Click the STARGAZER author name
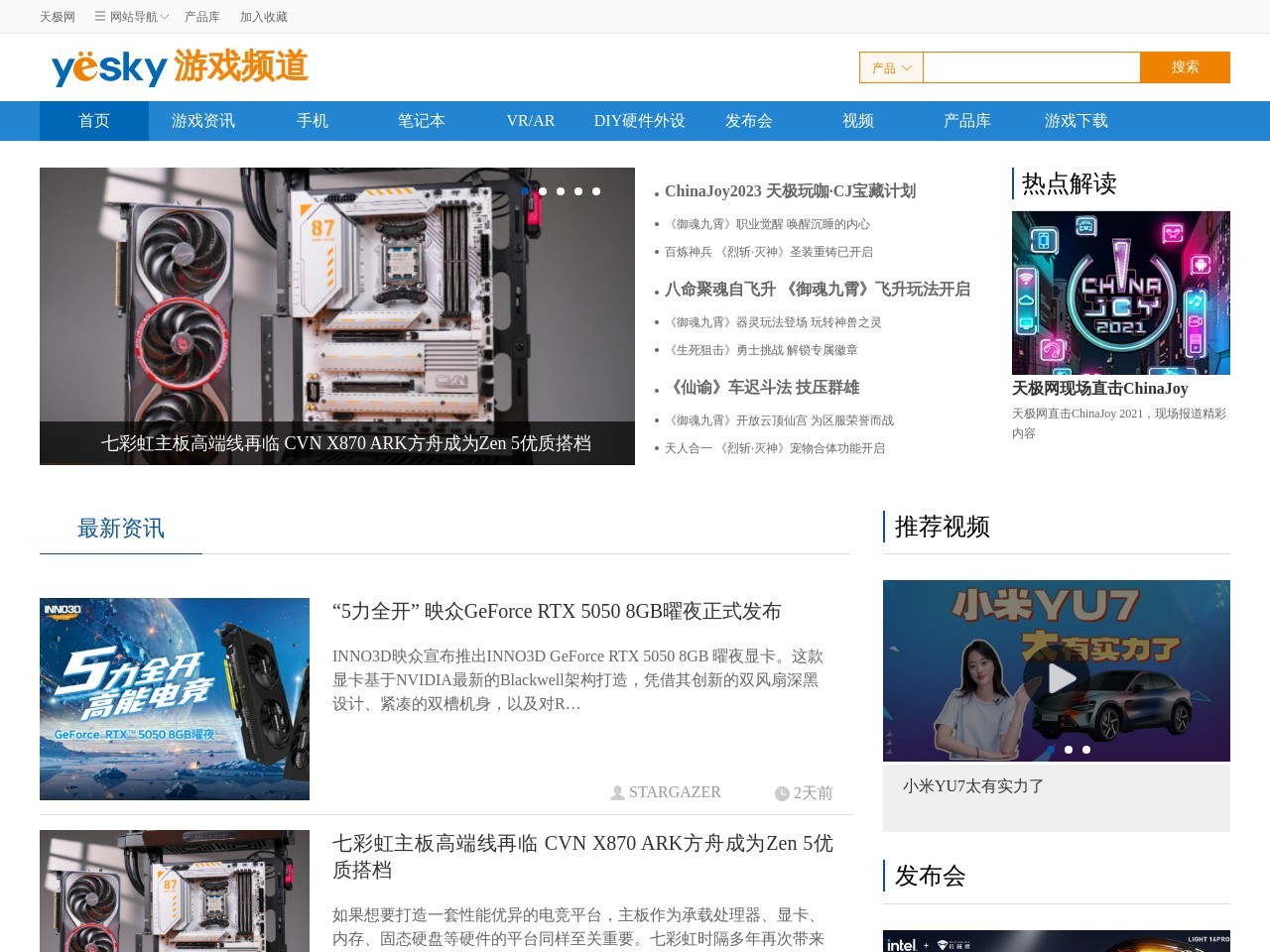This screenshot has height=952, width=1270. click(675, 792)
